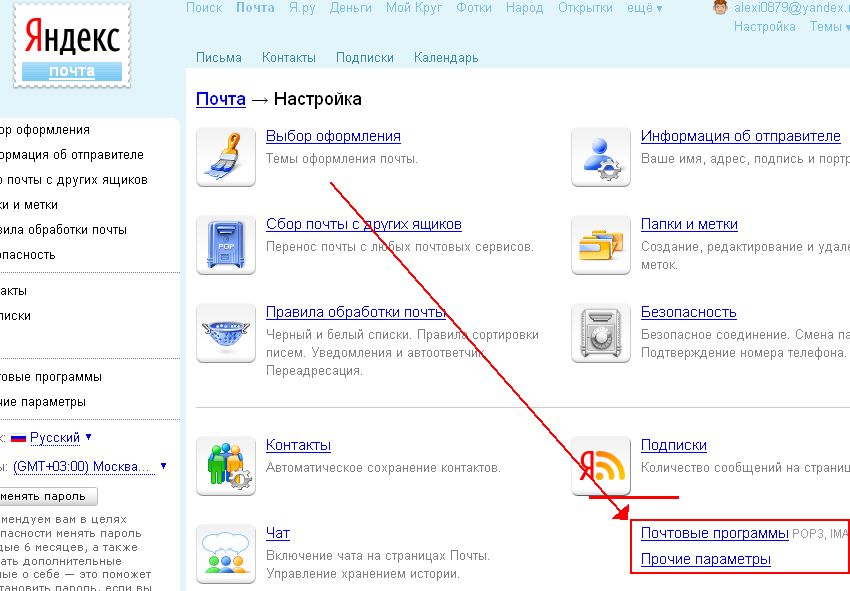The width and height of the screenshot is (850, 591).
Task: Open Сбор почты с других ящиков link
Action: coord(364,224)
